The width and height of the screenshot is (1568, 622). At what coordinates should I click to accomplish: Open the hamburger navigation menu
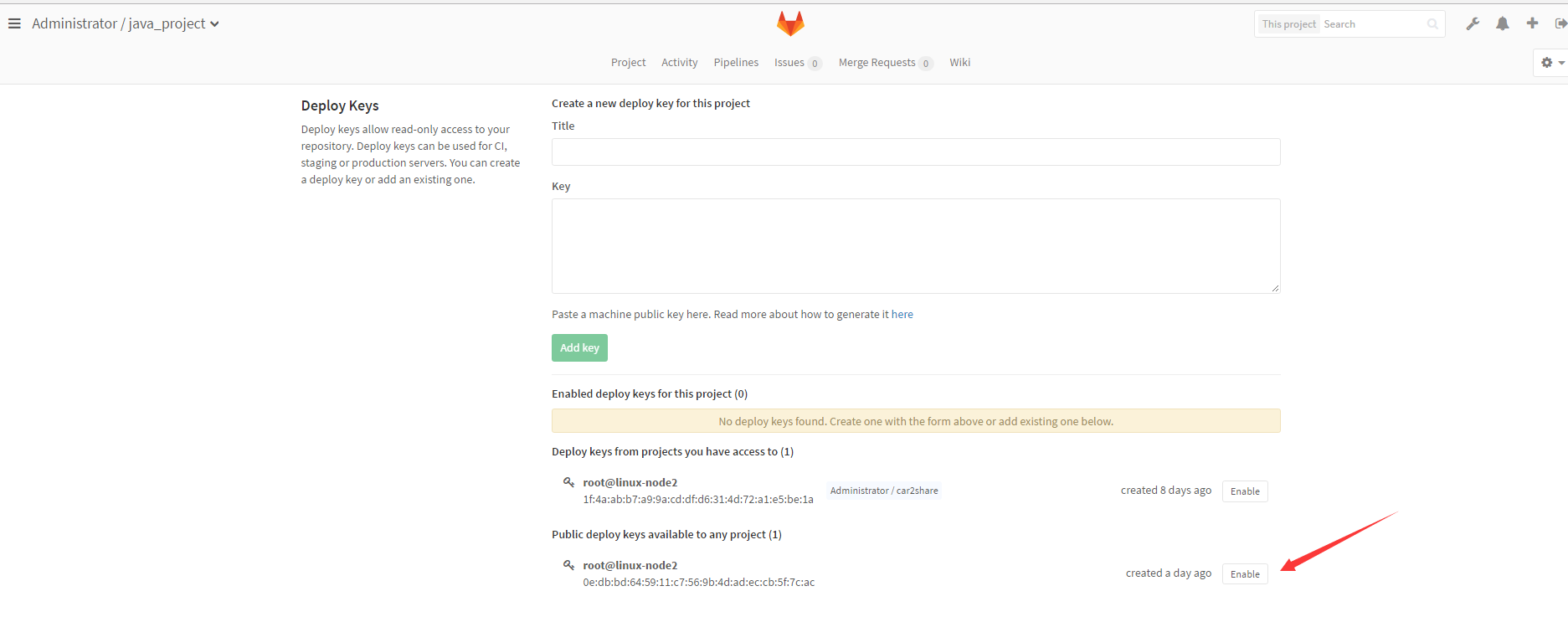point(14,23)
